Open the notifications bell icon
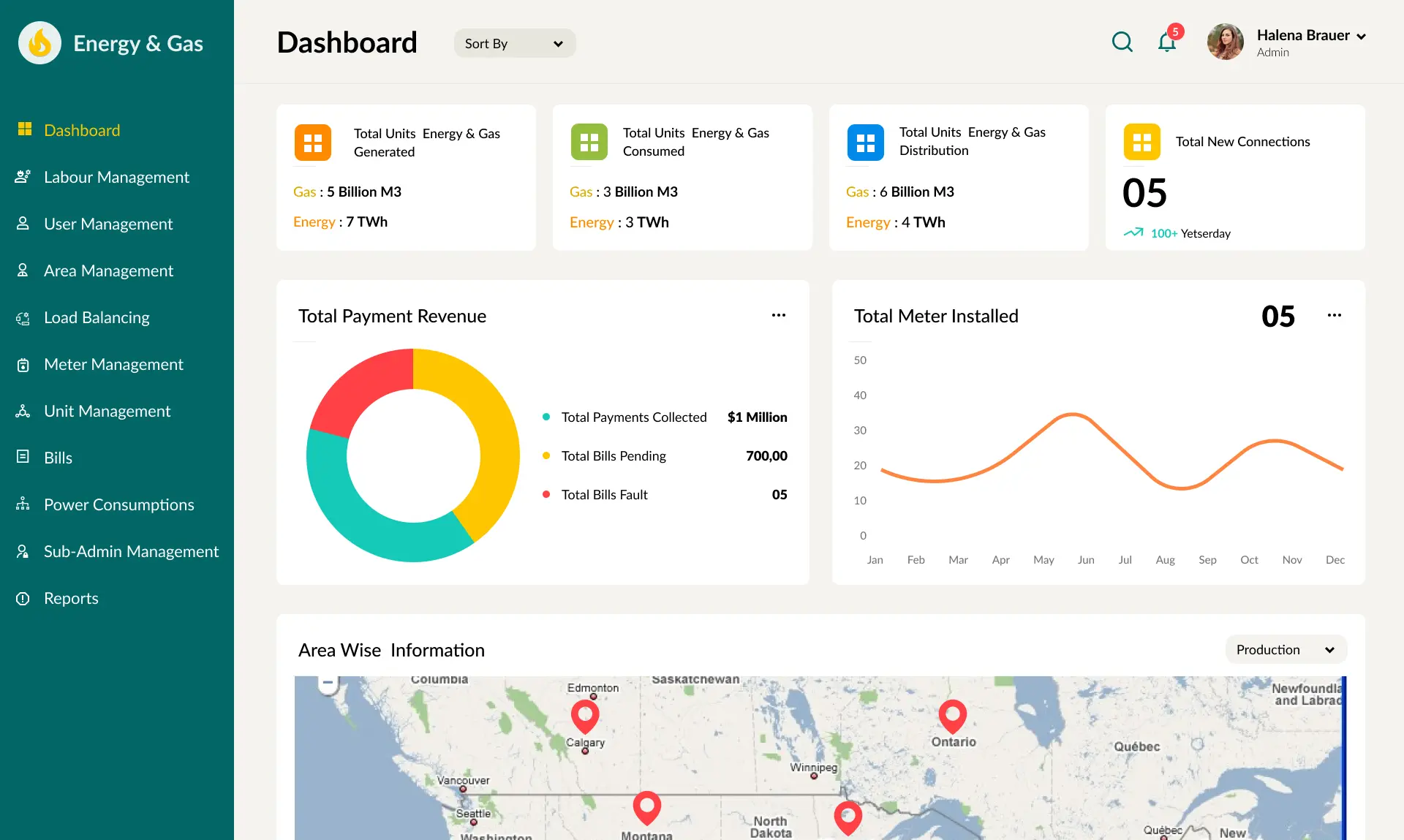The width and height of the screenshot is (1404, 840). [x=1167, y=42]
